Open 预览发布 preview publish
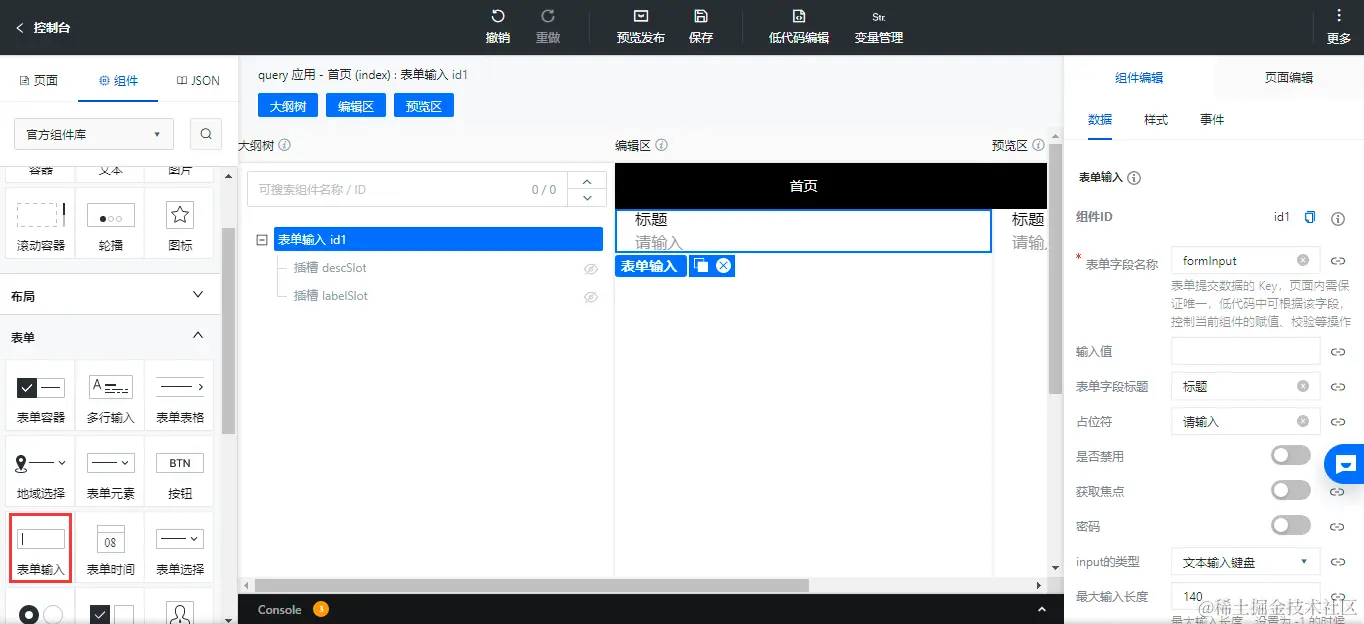This screenshot has width=1364, height=624. tap(641, 27)
